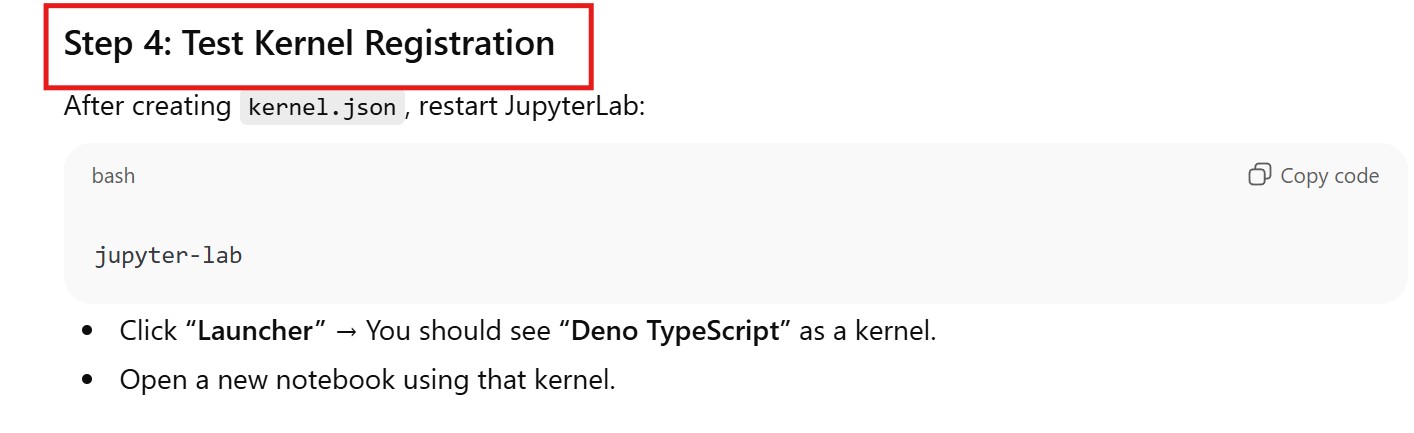
Task: Click the "jupyter-lab" command text
Action: click(x=169, y=255)
